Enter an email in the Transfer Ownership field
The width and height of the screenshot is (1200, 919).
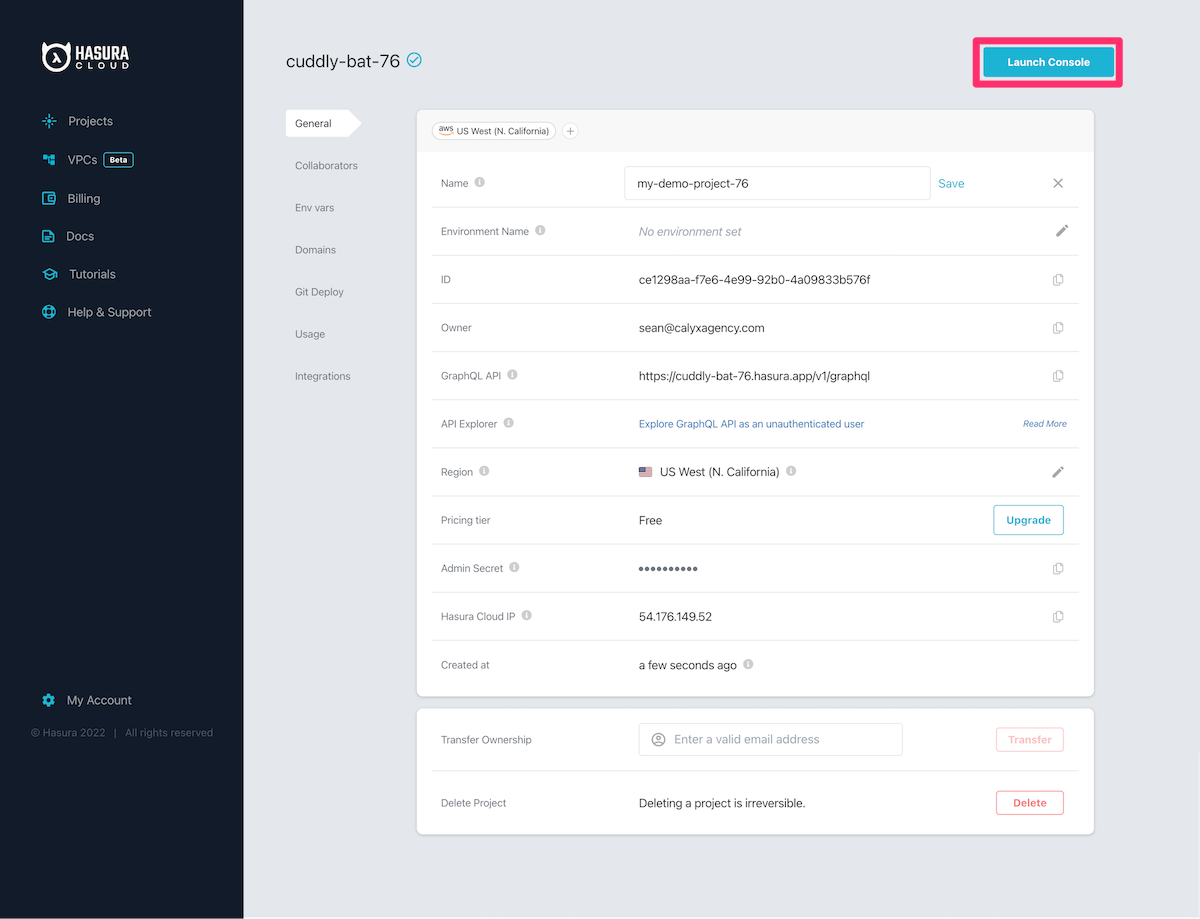[770, 739]
